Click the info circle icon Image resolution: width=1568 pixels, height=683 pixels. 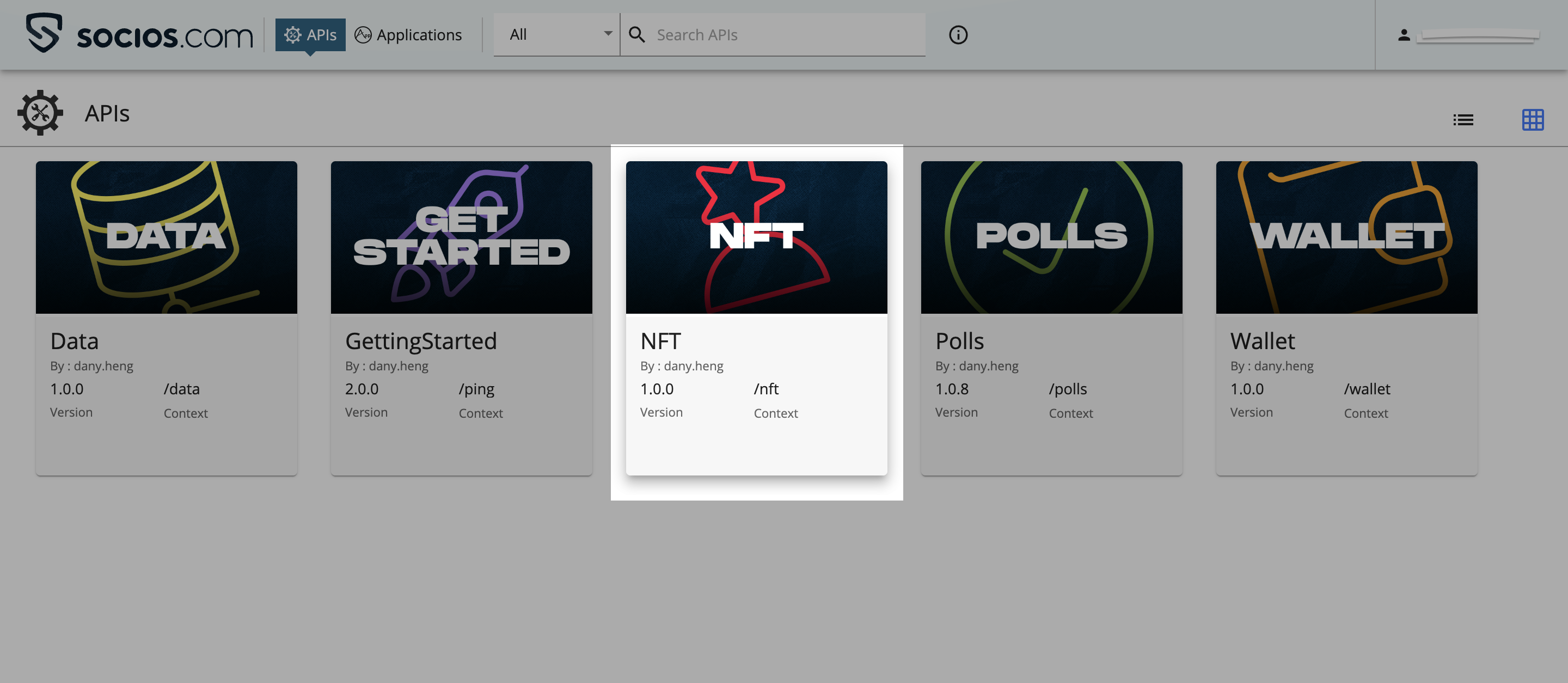[958, 35]
